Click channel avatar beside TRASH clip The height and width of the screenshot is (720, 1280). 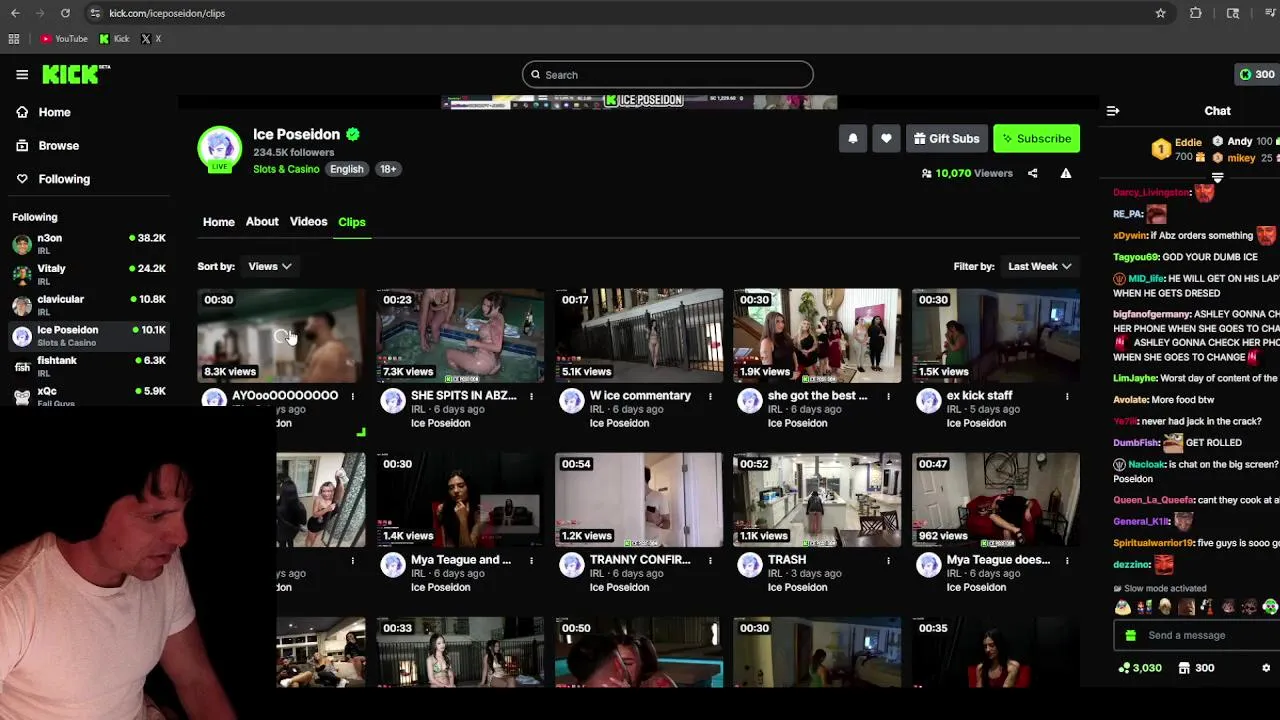pos(750,565)
